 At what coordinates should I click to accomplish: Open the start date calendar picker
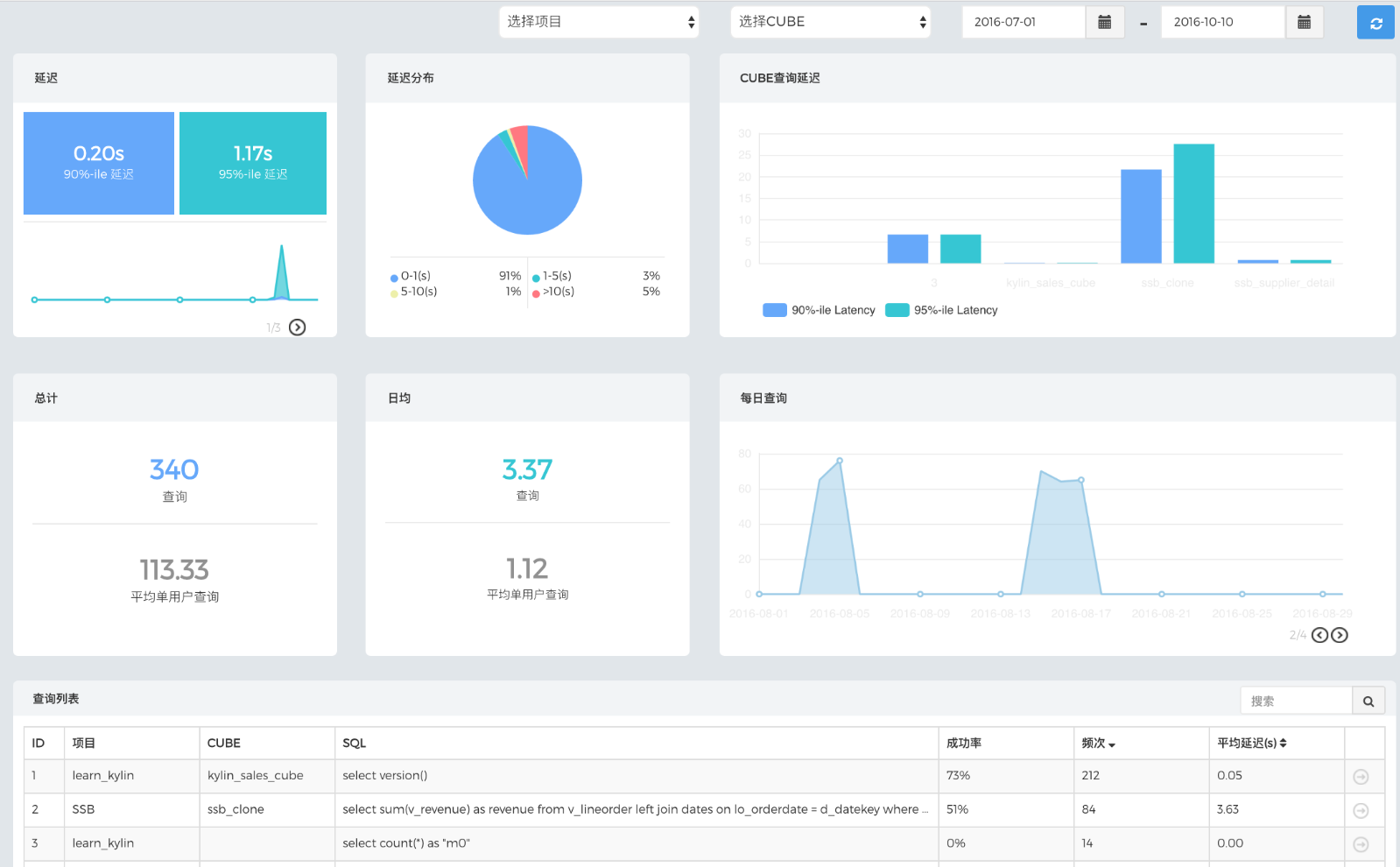1104,23
